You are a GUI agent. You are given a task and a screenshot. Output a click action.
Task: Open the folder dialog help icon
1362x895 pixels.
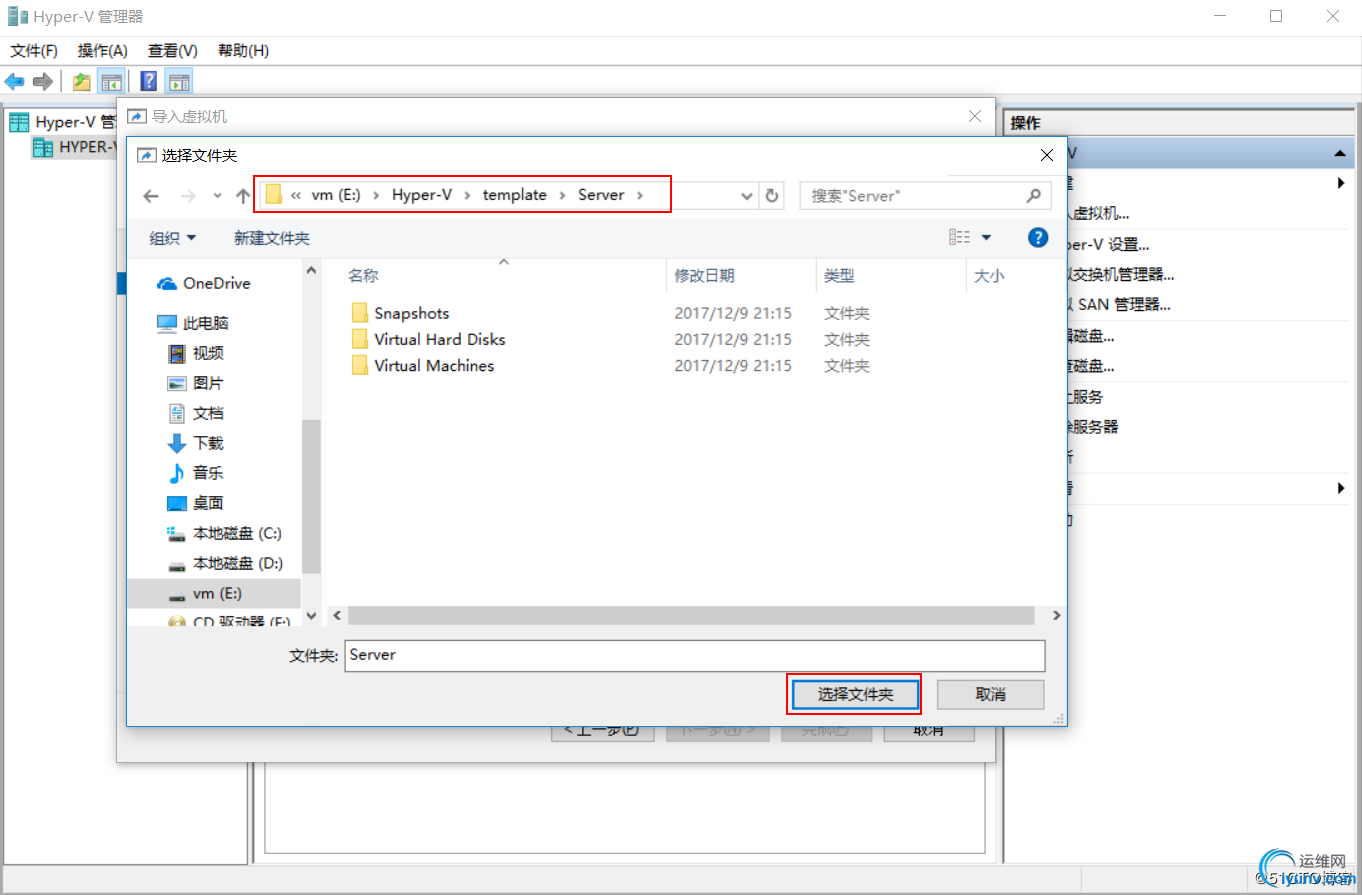(x=1038, y=238)
